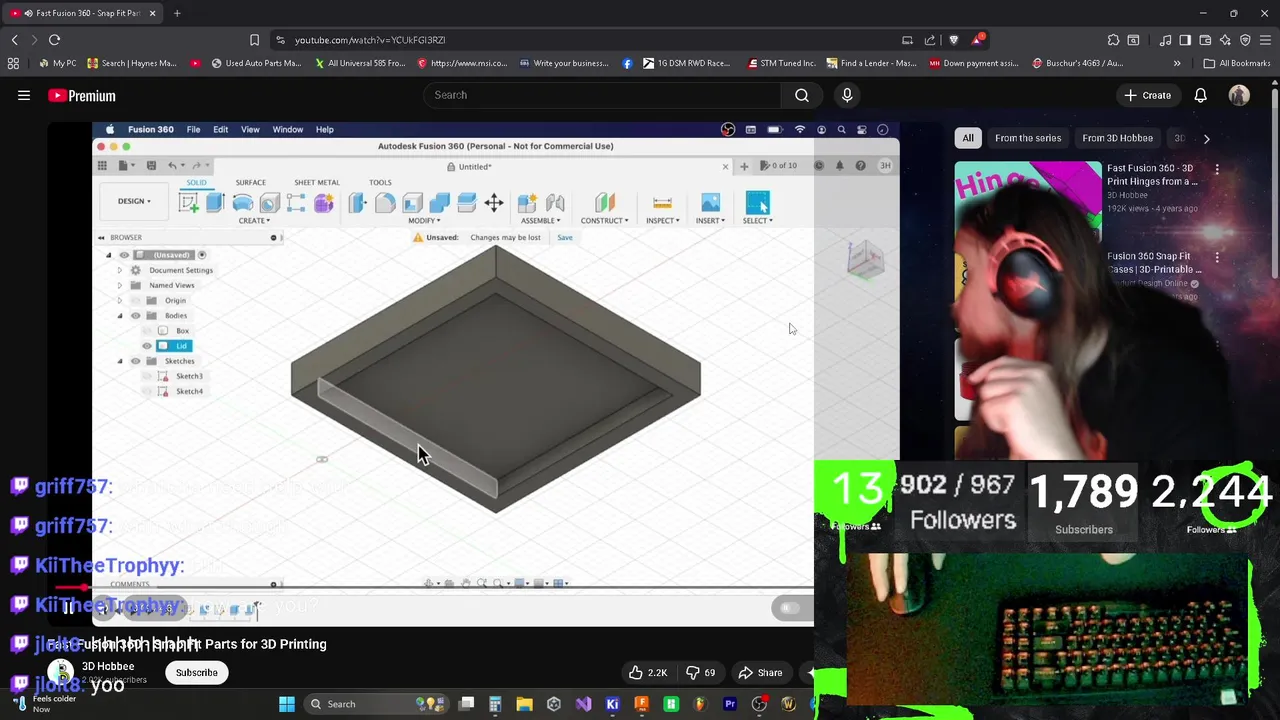The width and height of the screenshot is (1280, 720).
Task: Open Fusion 360 notifications bell
Action: [839, 166]
